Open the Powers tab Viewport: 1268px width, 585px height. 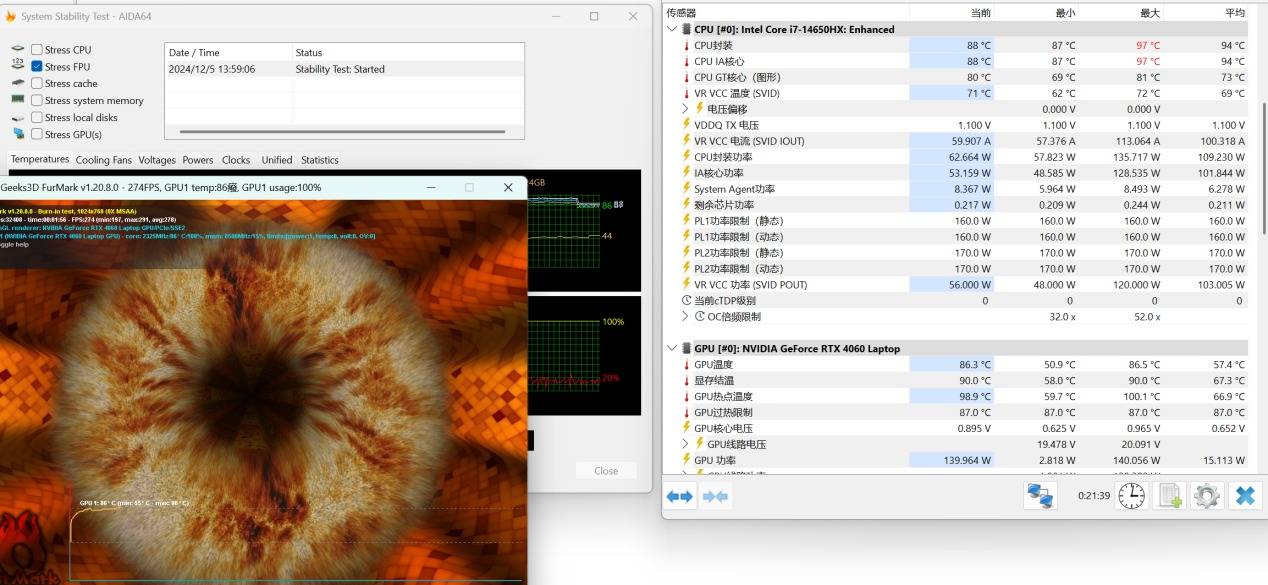[x=198, y=160]
